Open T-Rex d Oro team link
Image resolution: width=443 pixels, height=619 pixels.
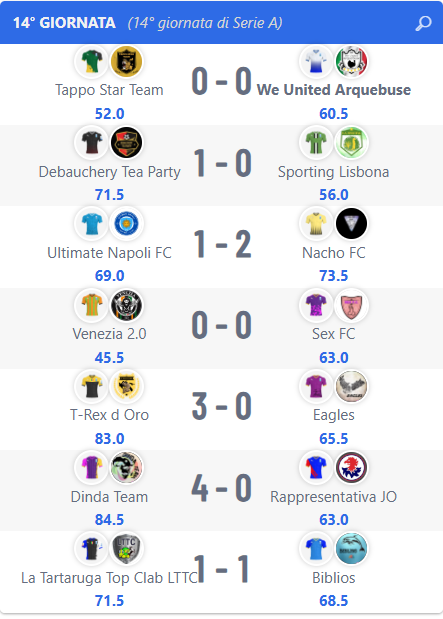[x=109, y=415]
